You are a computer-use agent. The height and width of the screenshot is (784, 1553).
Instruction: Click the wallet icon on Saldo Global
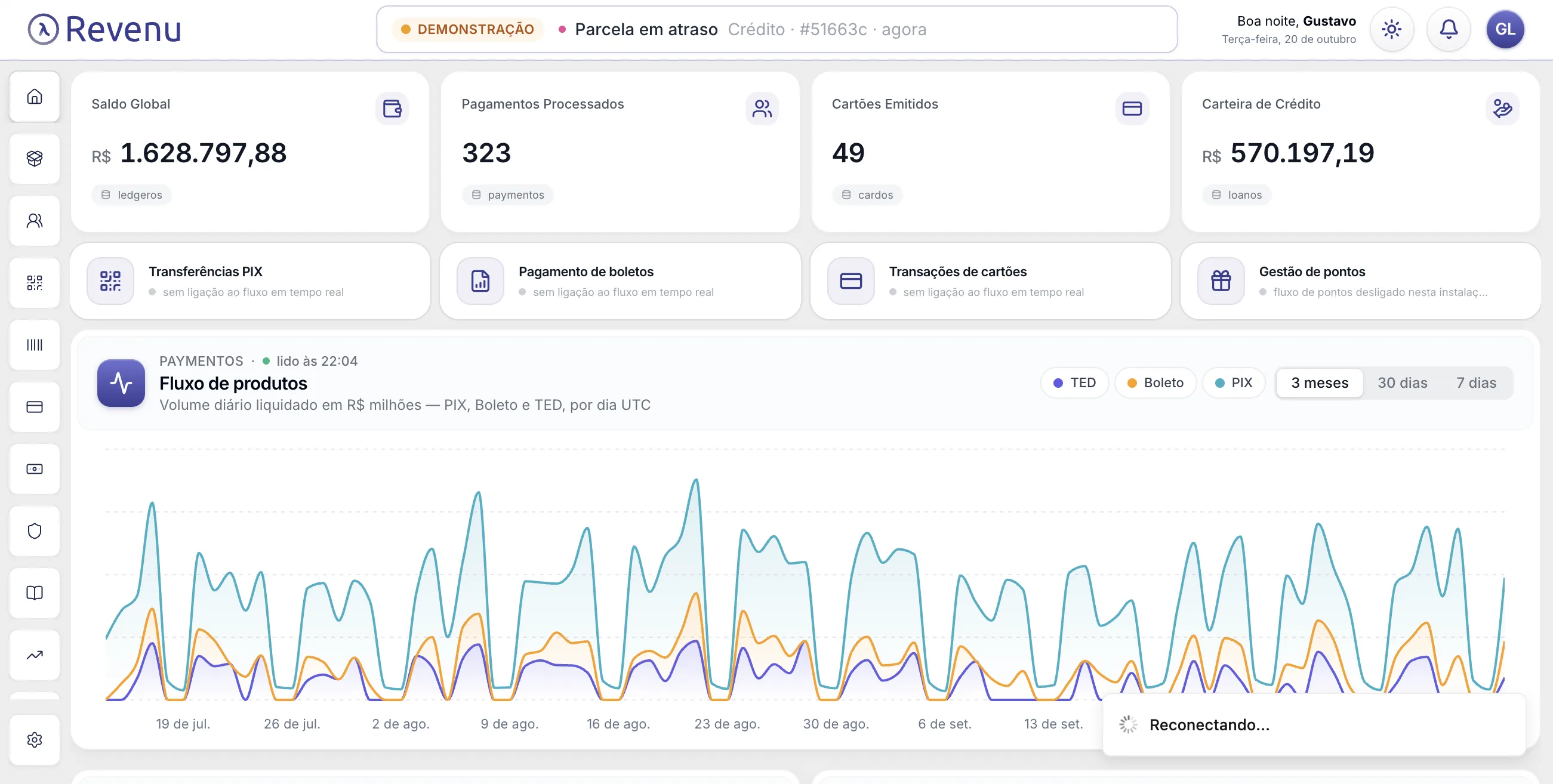pyautogui.click(x=392, y=109)
